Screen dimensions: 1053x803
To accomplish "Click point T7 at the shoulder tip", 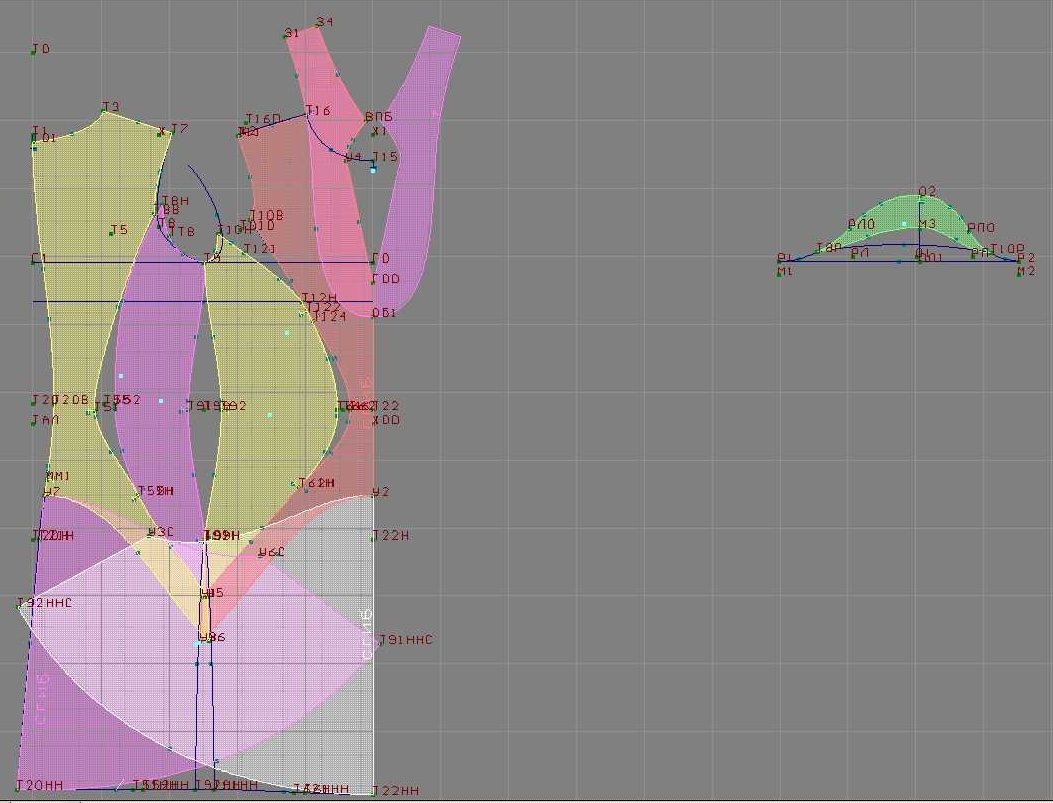I will (164, 131).
